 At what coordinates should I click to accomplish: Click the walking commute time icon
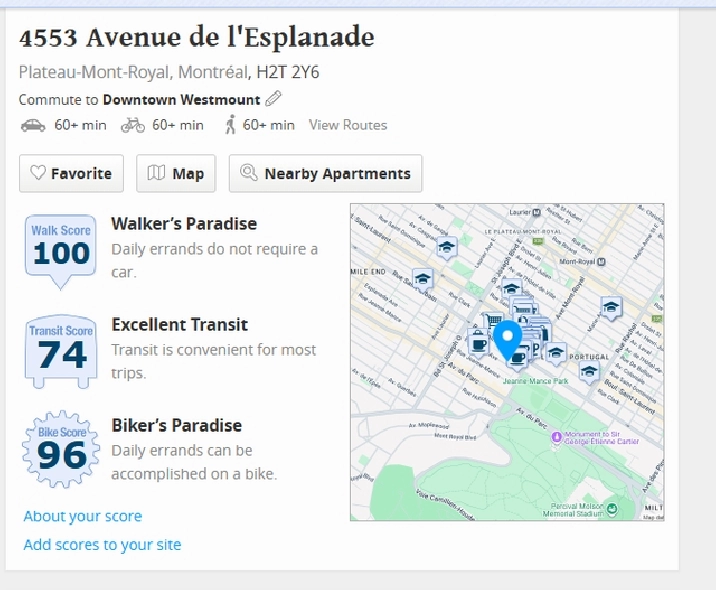pos(231,124)
